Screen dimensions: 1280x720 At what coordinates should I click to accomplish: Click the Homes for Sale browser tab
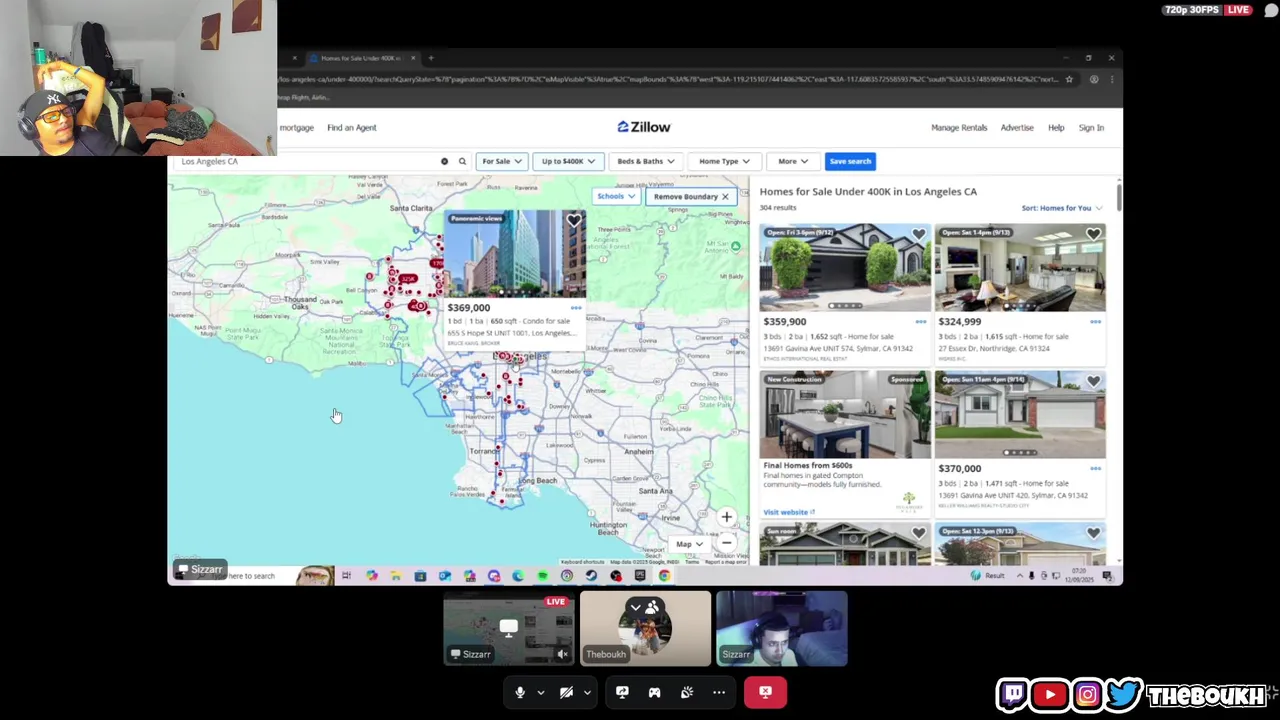tap(360, 58)
